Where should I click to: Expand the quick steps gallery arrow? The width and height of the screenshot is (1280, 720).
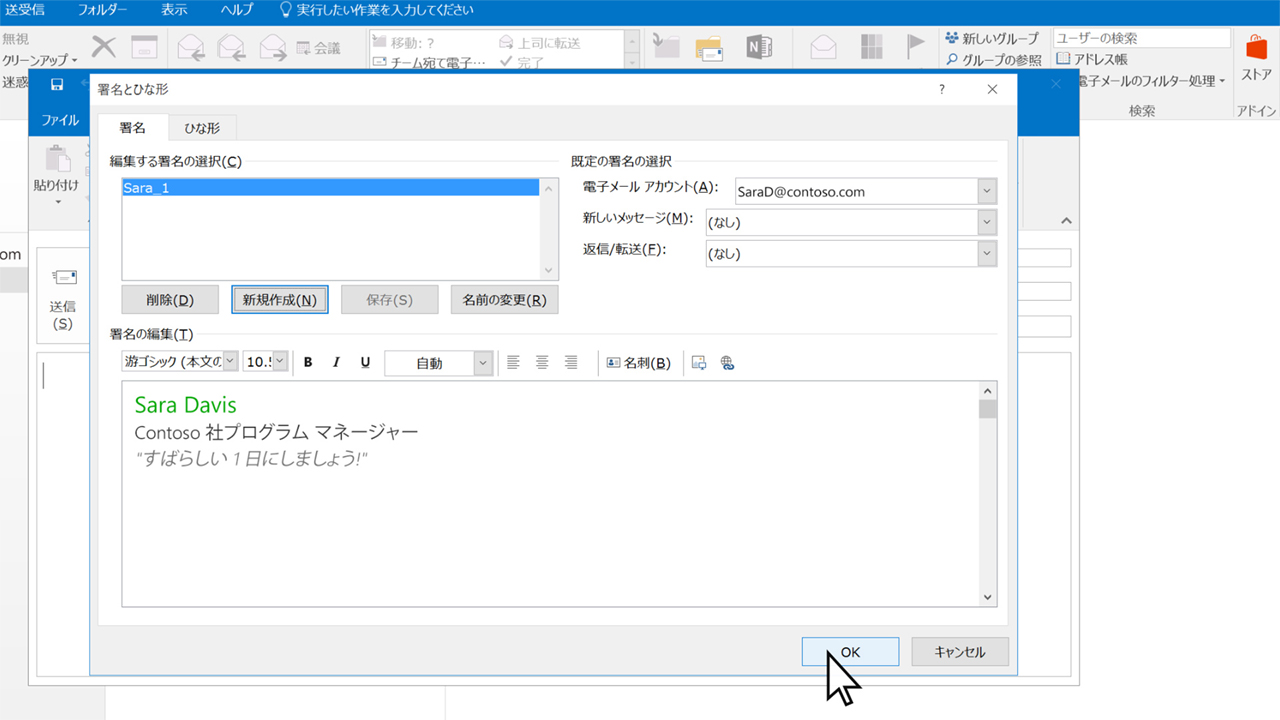point(632,63)
